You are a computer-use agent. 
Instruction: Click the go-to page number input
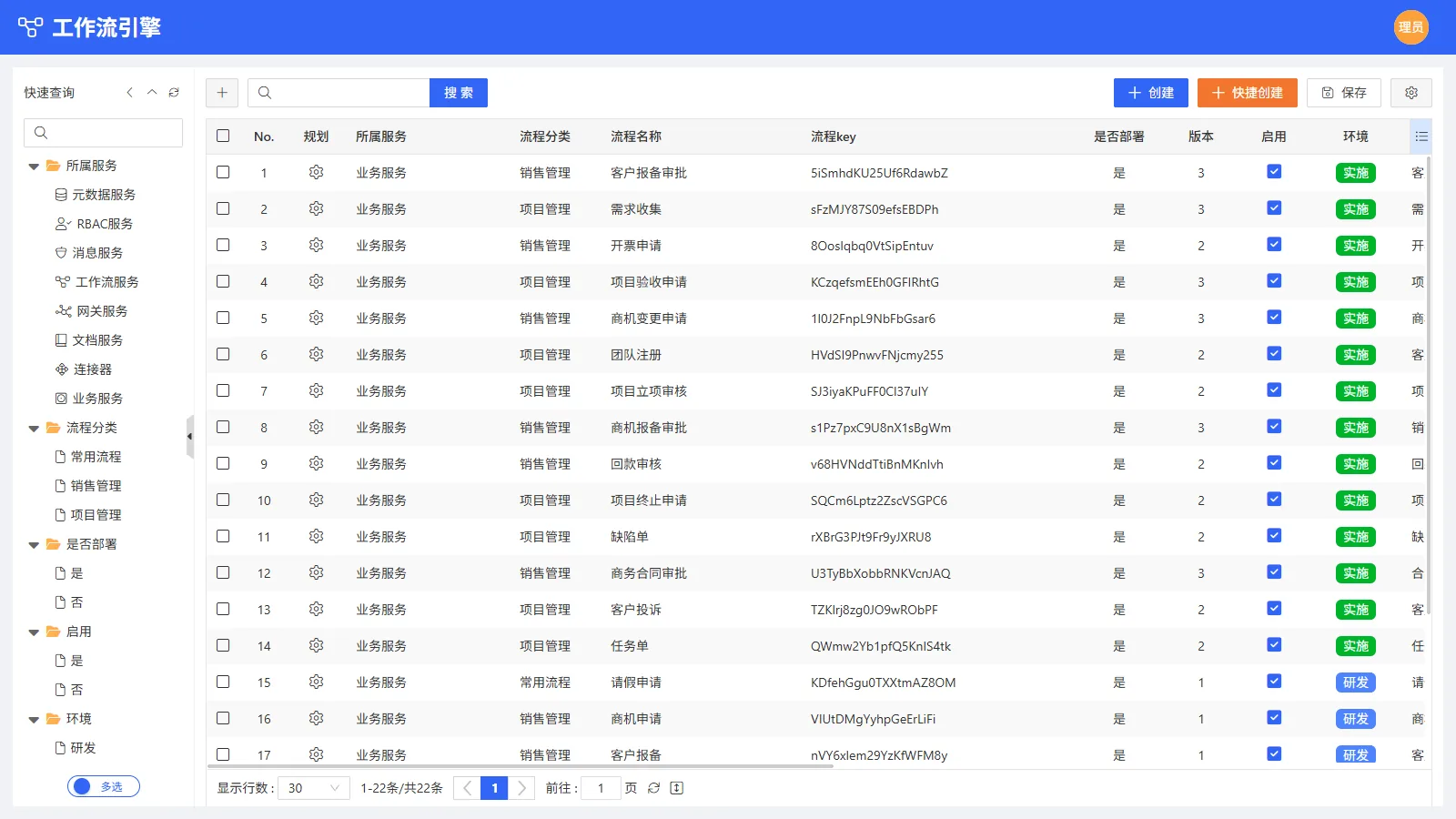click(601, 788)
